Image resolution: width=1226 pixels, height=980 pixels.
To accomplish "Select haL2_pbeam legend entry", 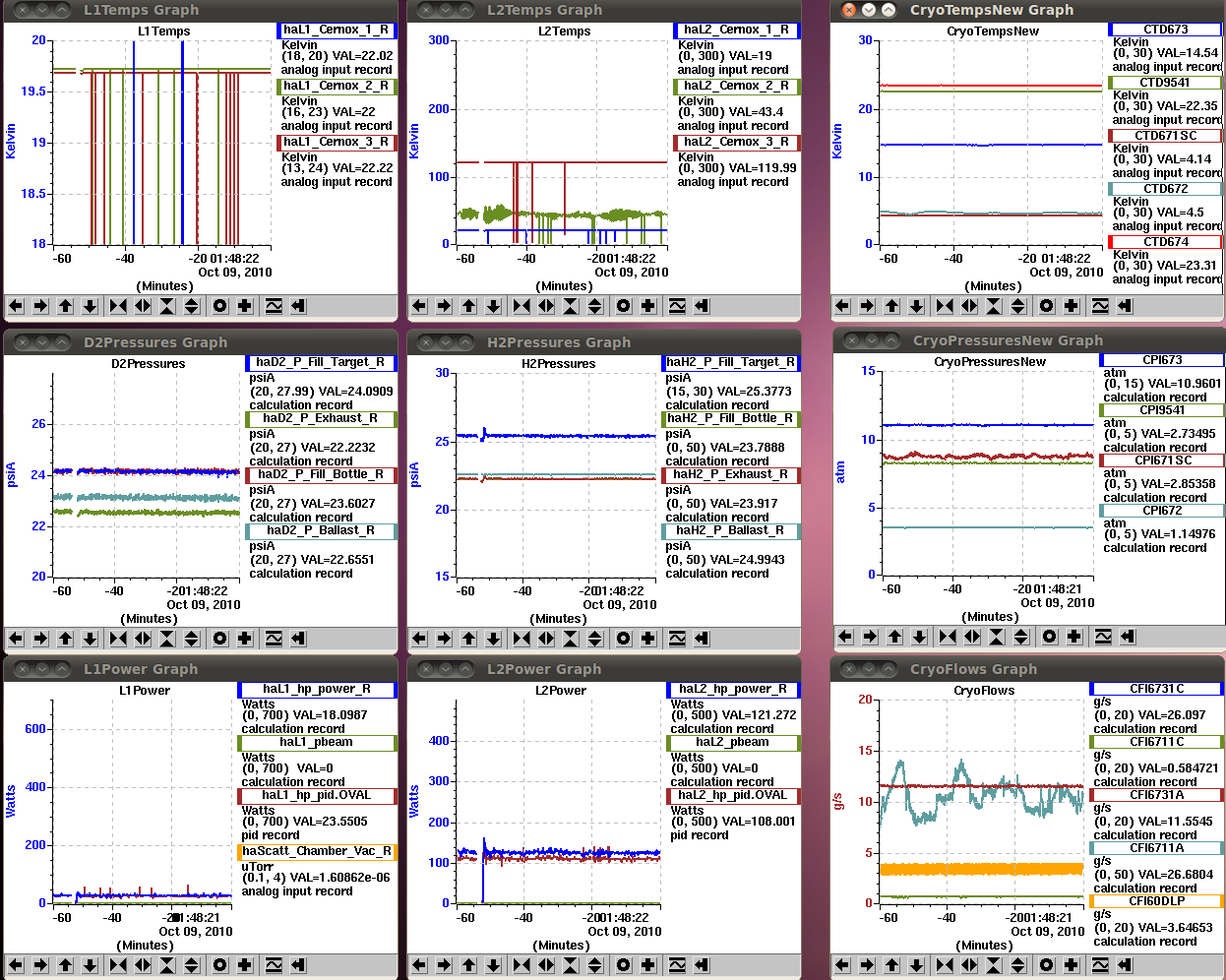I will coord(733,743).
